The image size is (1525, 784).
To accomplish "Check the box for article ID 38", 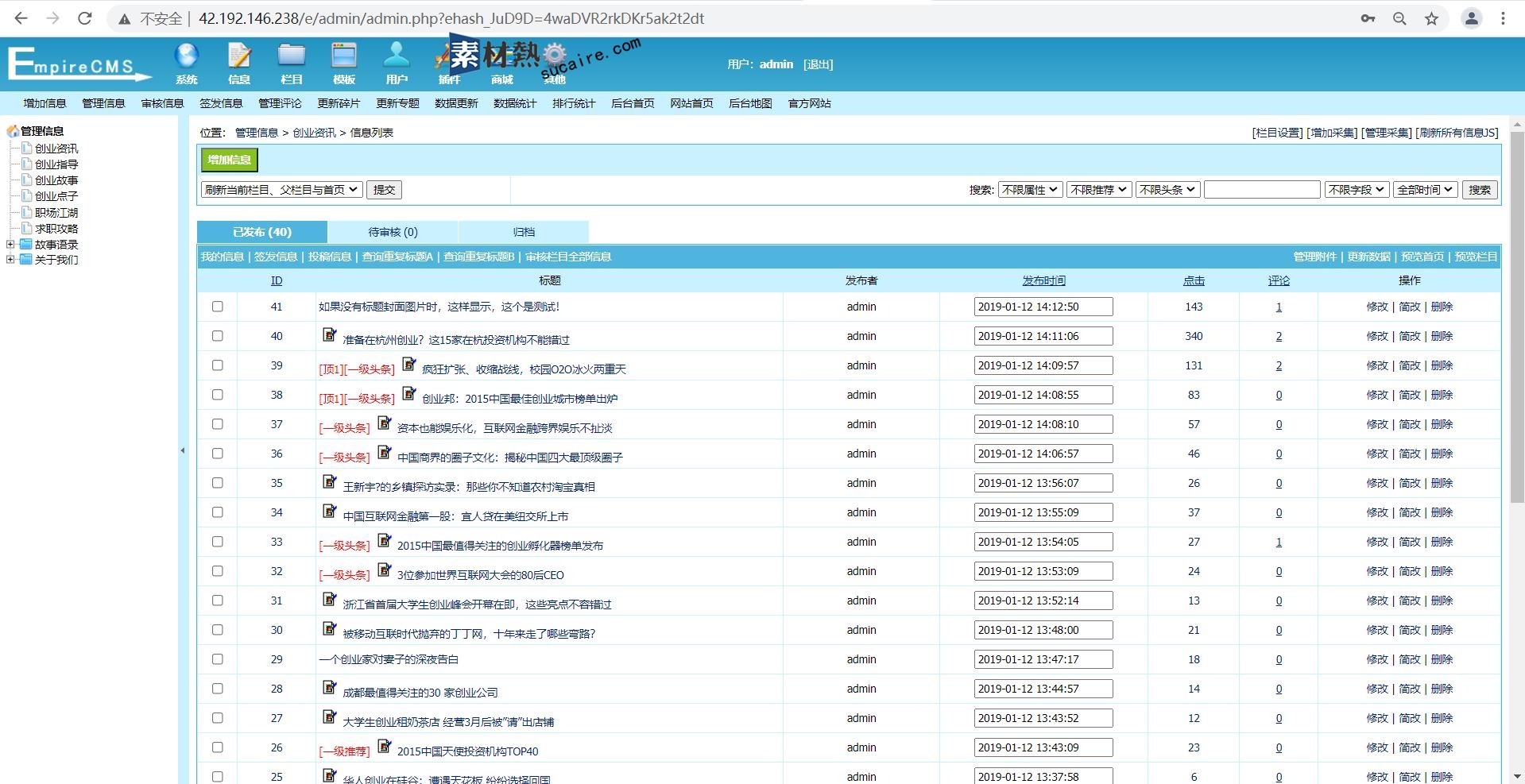I will pyautogui.click(x=218, y=395).
